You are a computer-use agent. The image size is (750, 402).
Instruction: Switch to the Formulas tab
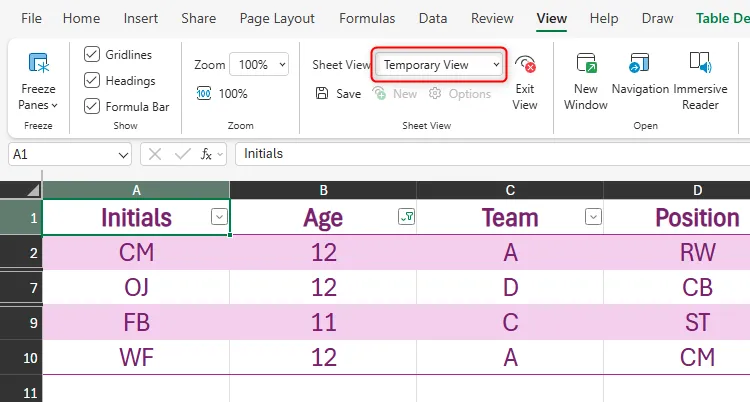pos(367,18)
